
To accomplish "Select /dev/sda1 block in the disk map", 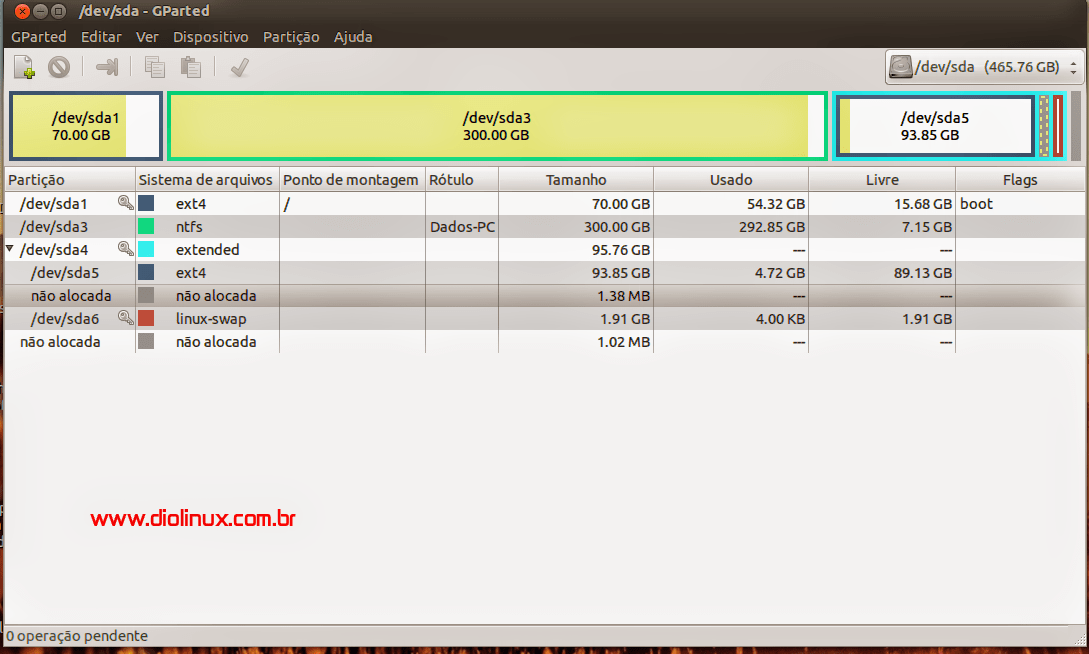I will tap(85, 126).
